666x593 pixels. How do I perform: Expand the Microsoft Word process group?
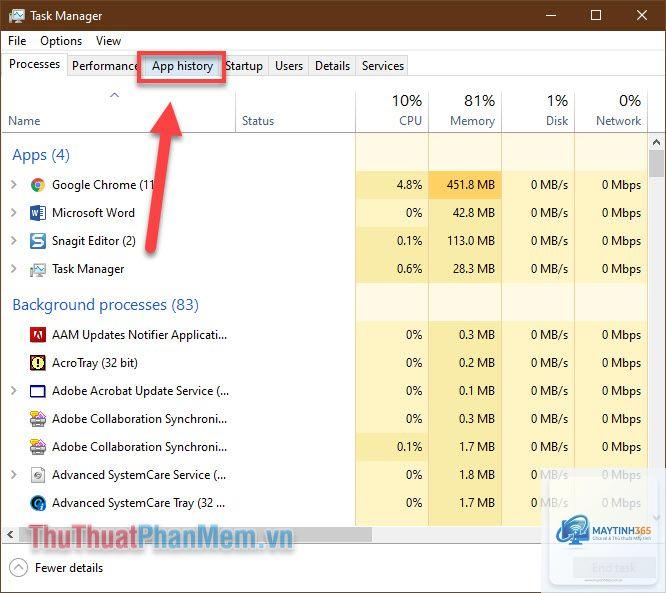[14, 213]
